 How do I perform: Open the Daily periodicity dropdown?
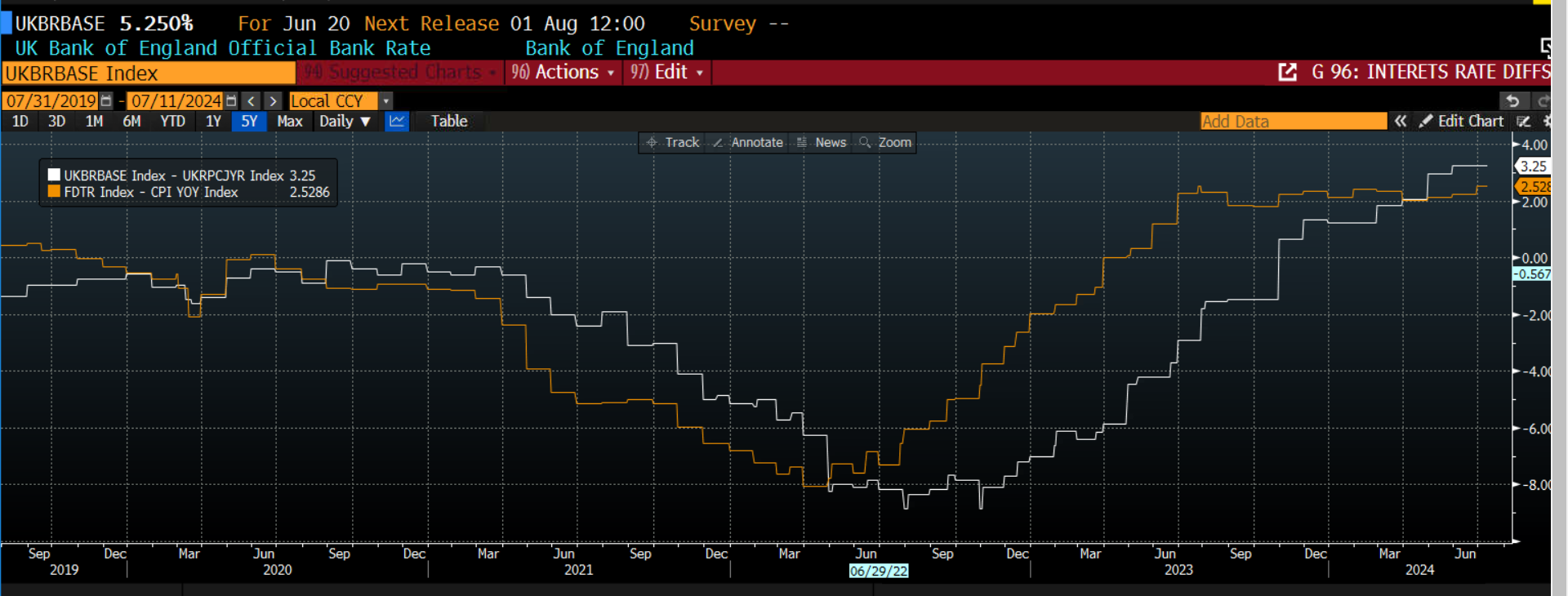coord(345,122)
